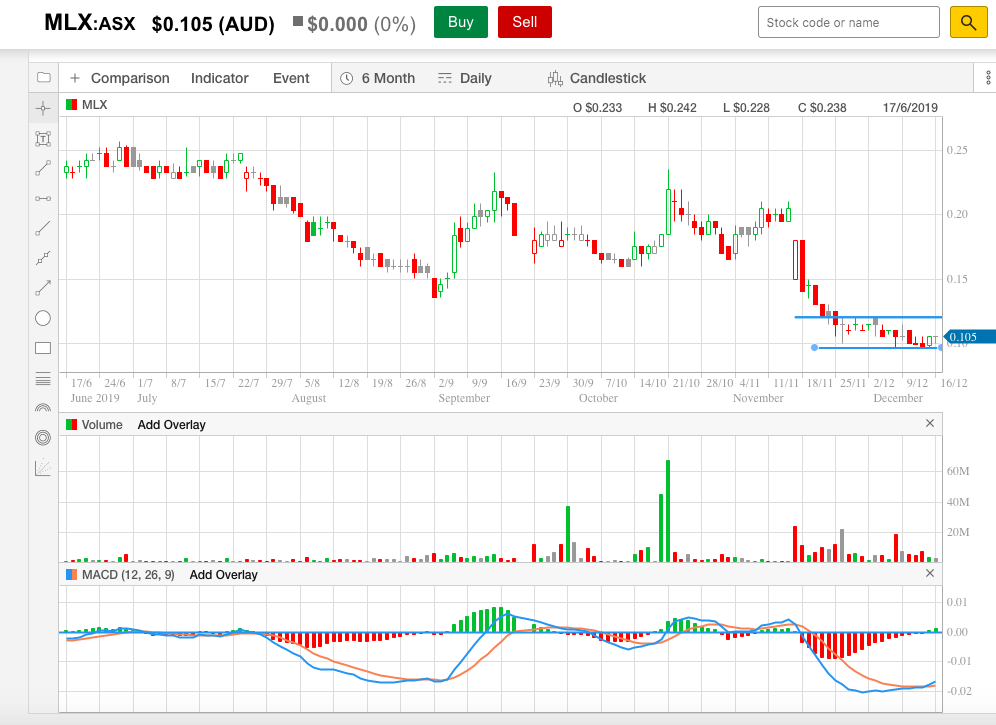The width and height of the screenshot is (996, 725).
Task: Click the tallest green volume bar
Action: [x=668, y=511]
